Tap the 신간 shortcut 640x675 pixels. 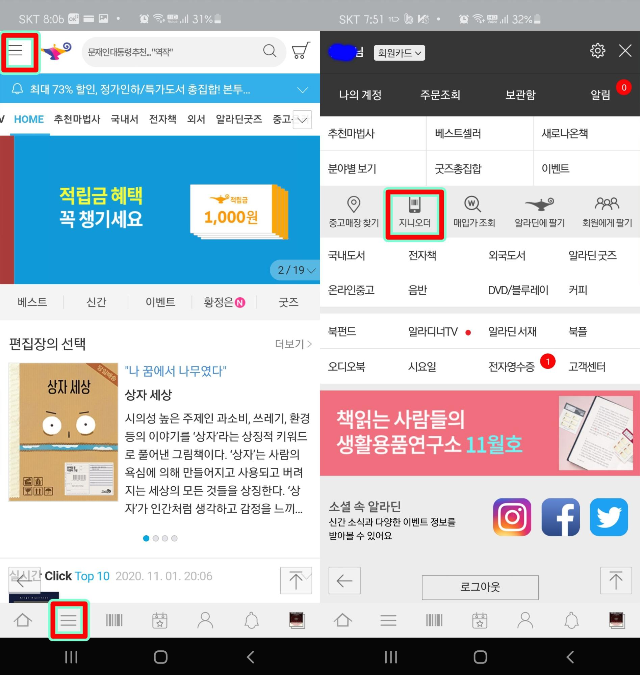tap(96, 302)
